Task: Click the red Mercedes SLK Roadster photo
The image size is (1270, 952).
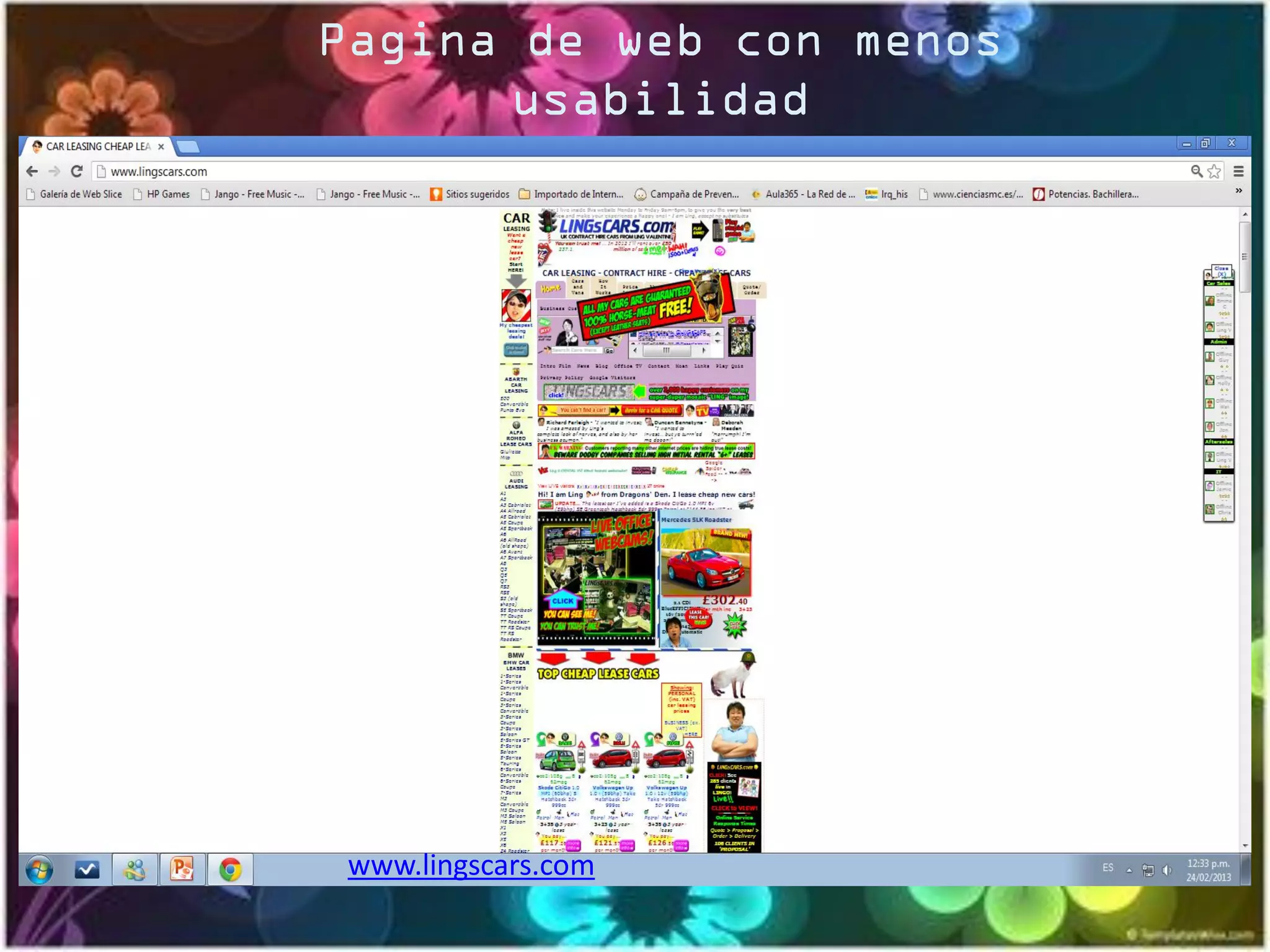Action: click(706, 562)
